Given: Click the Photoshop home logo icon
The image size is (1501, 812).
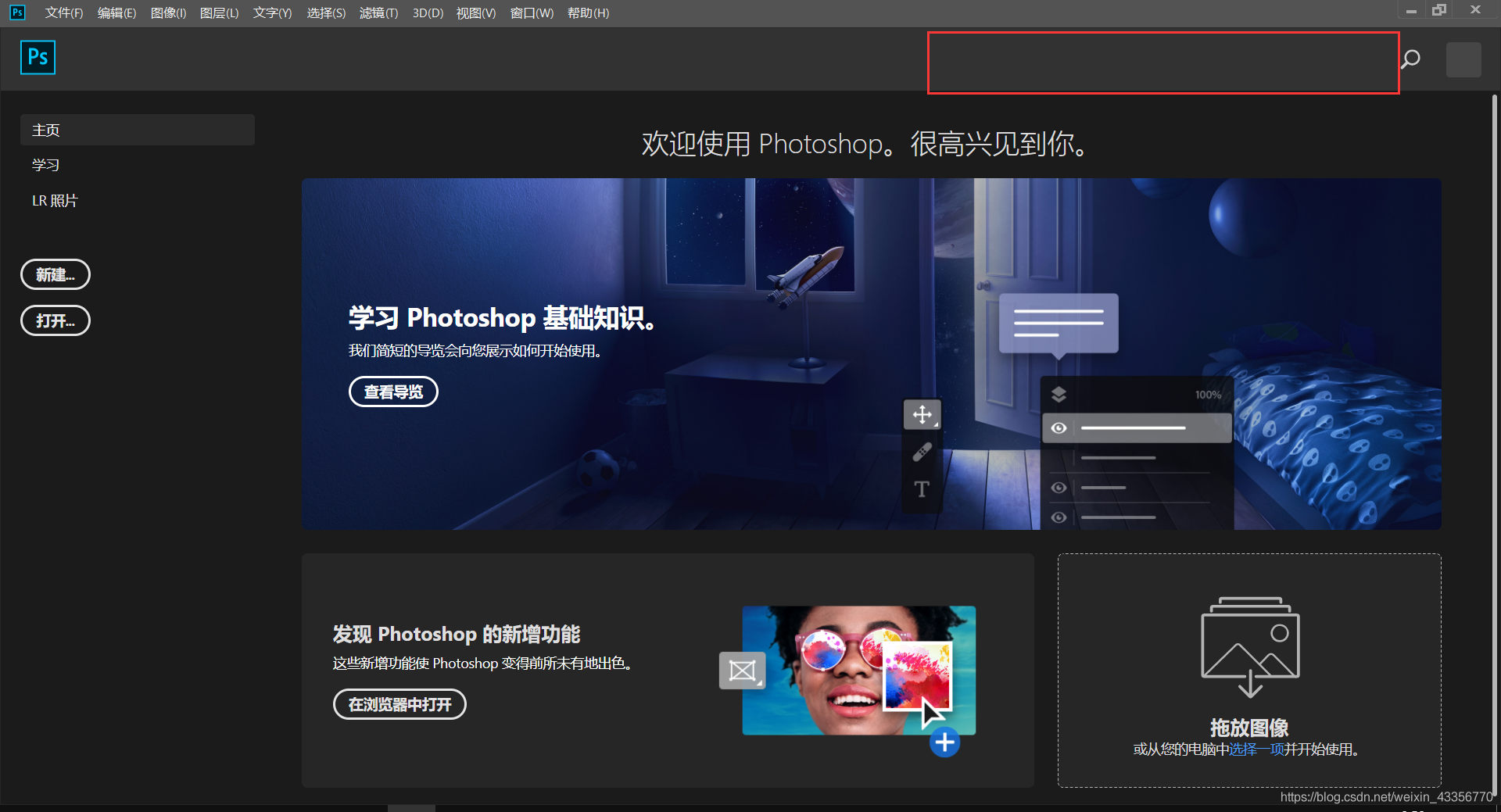Looking at the screenshot, I should 38,57.
